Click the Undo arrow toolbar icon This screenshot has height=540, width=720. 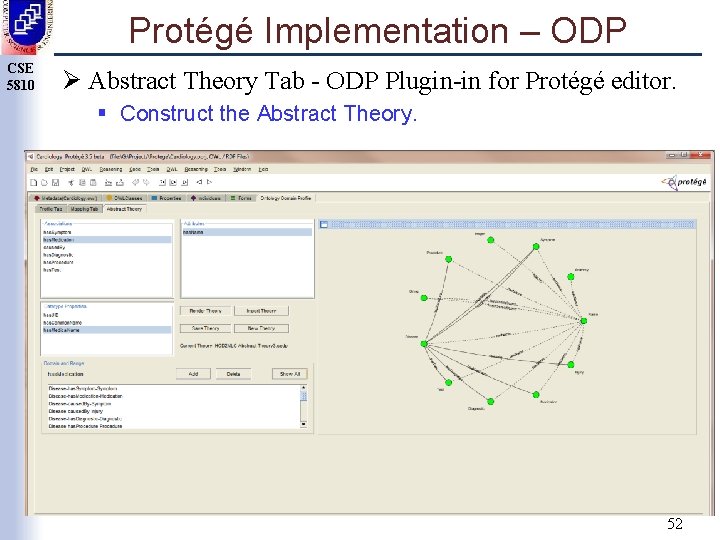(135, 183)
